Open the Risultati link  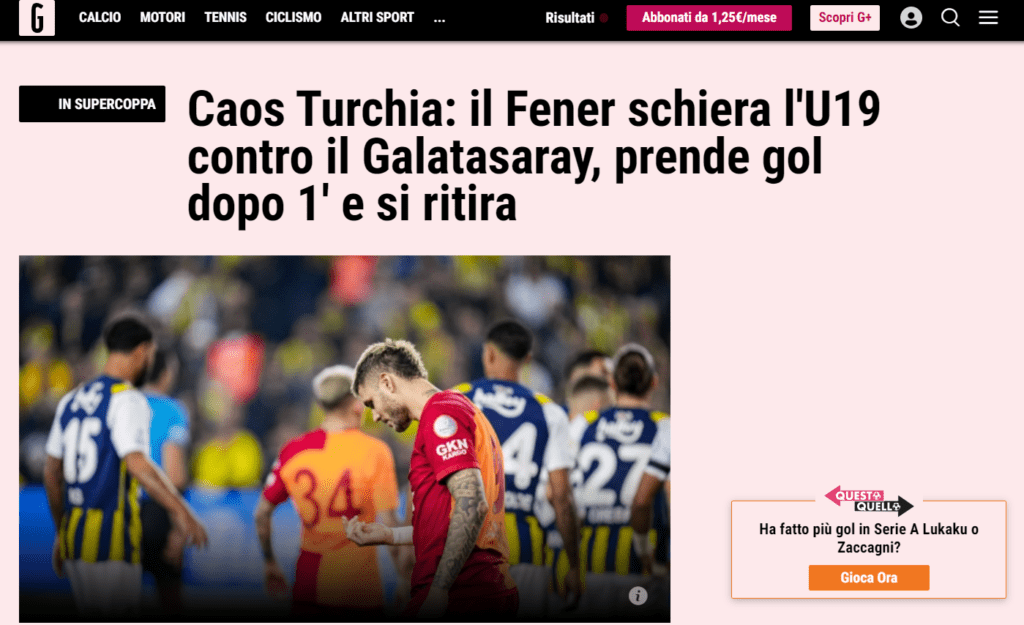pyautogui.click(x=569, y=18)
